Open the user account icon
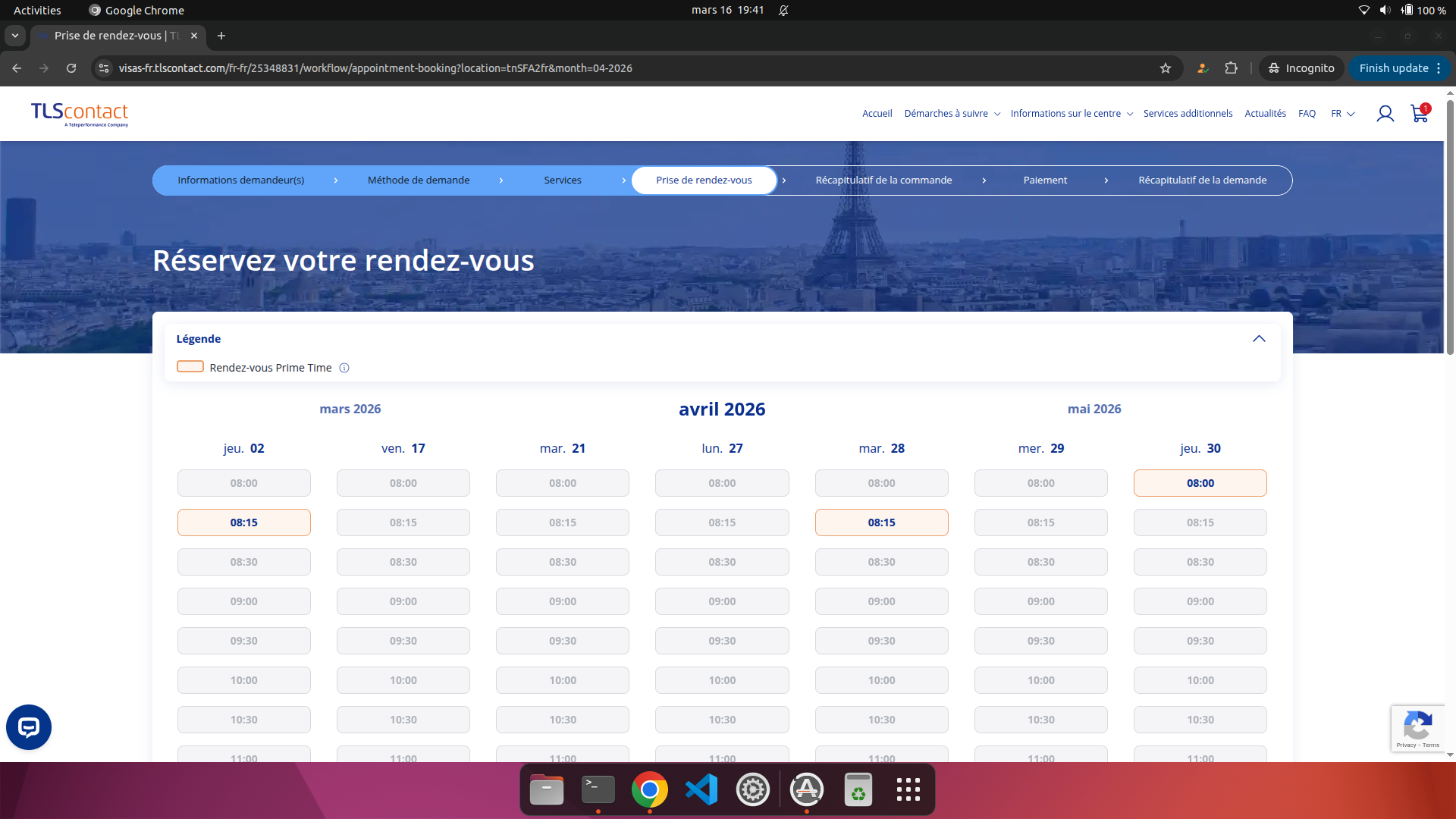 (x=1385, y=114)
